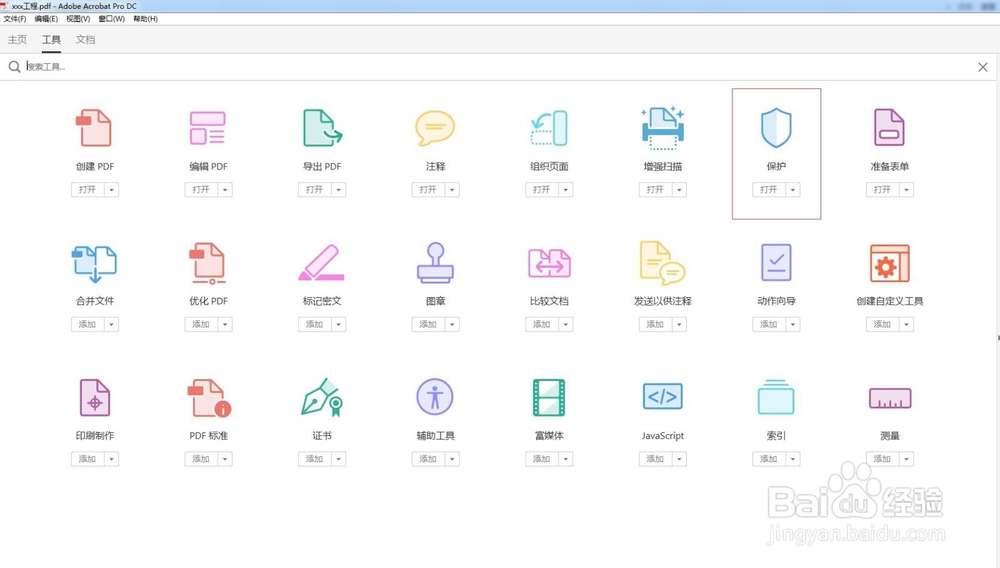Select the 创建自定义工具 gear icon
Screen dimensions: 1000x568
(x=890, y=263)
